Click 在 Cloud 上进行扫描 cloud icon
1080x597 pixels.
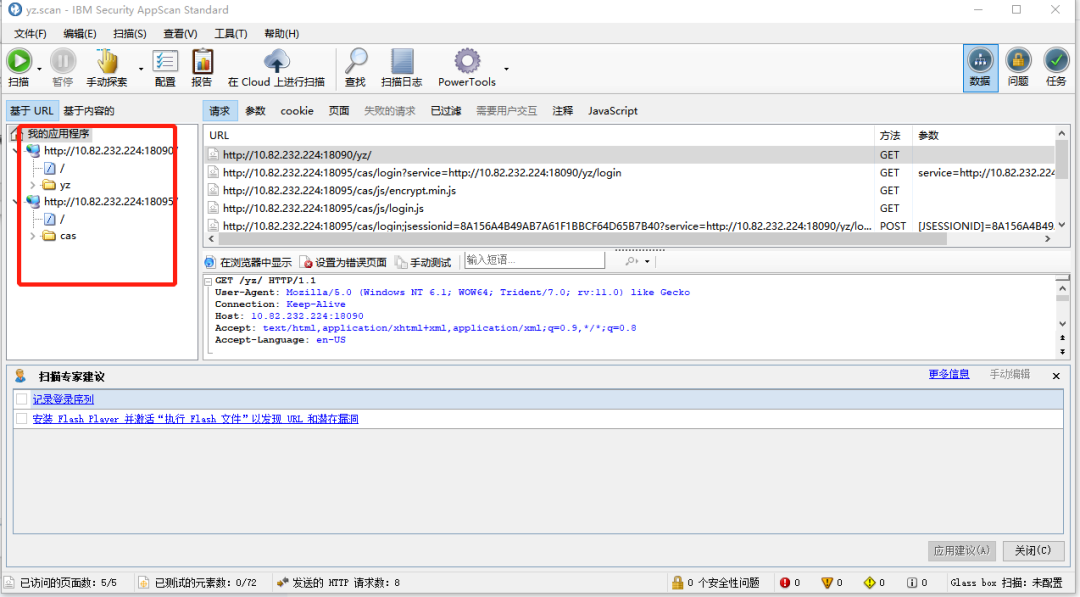pos(276,61)
